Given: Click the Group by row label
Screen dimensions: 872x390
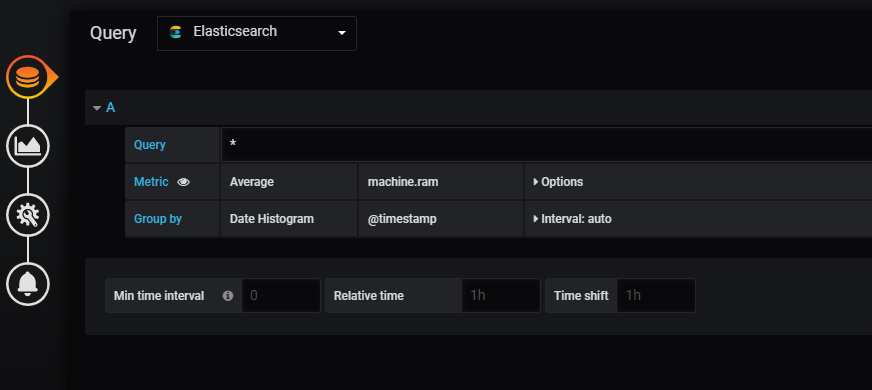Looking at the screenshot, I should point(158,219).
